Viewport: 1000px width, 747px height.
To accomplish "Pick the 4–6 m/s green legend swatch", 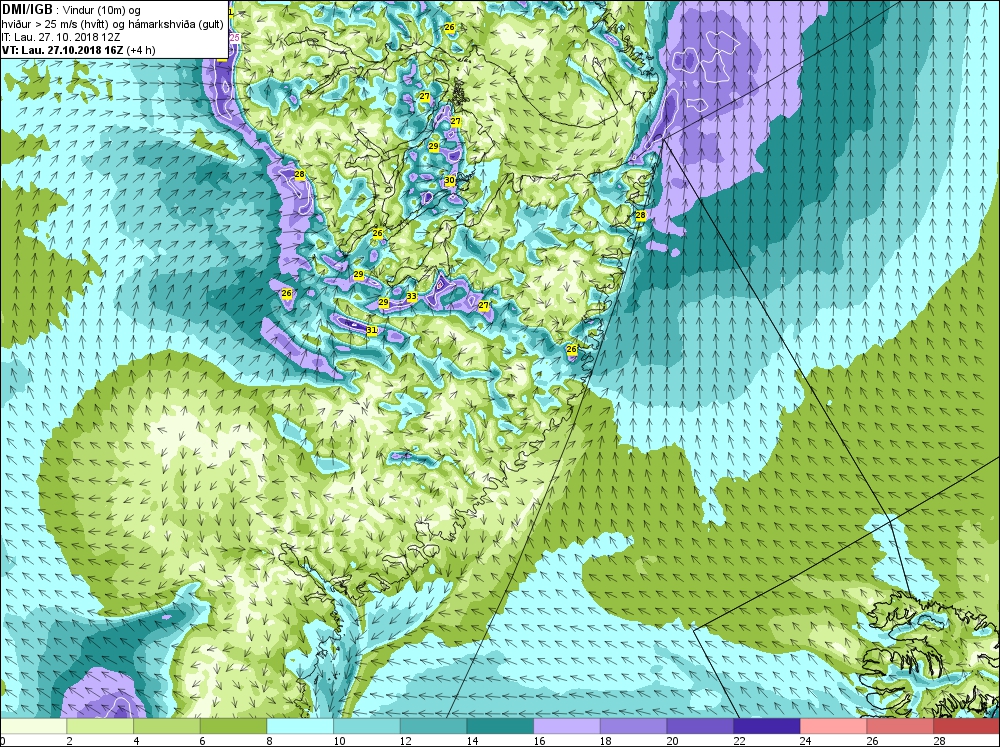I will 166,727.
